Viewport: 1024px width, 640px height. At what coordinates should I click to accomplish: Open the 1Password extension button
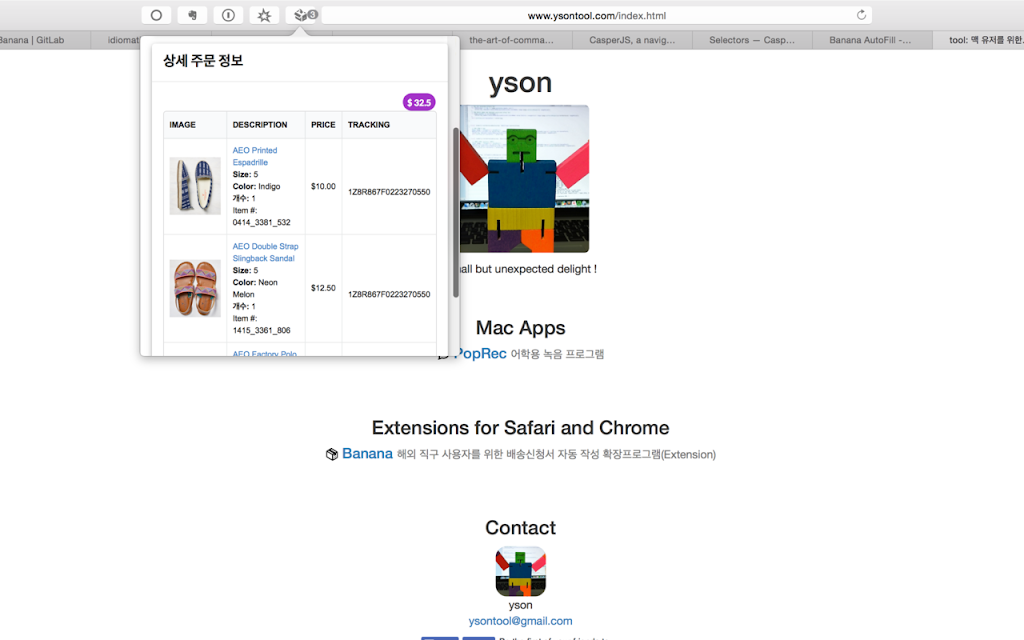(228, 15)
